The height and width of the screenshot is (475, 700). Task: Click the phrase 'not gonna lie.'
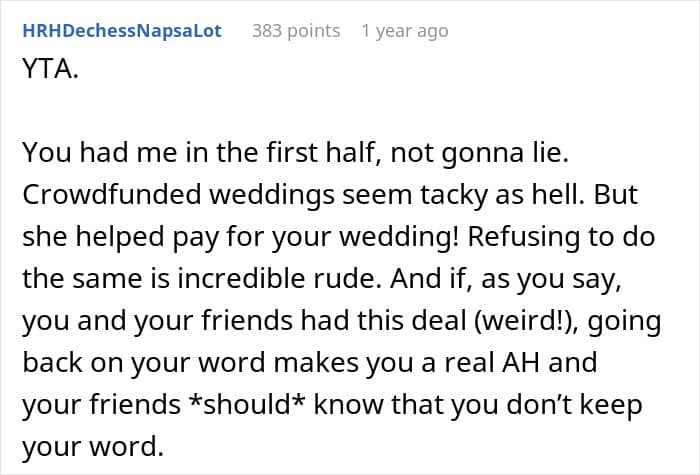pyautogui.click(x=479, y=154)
